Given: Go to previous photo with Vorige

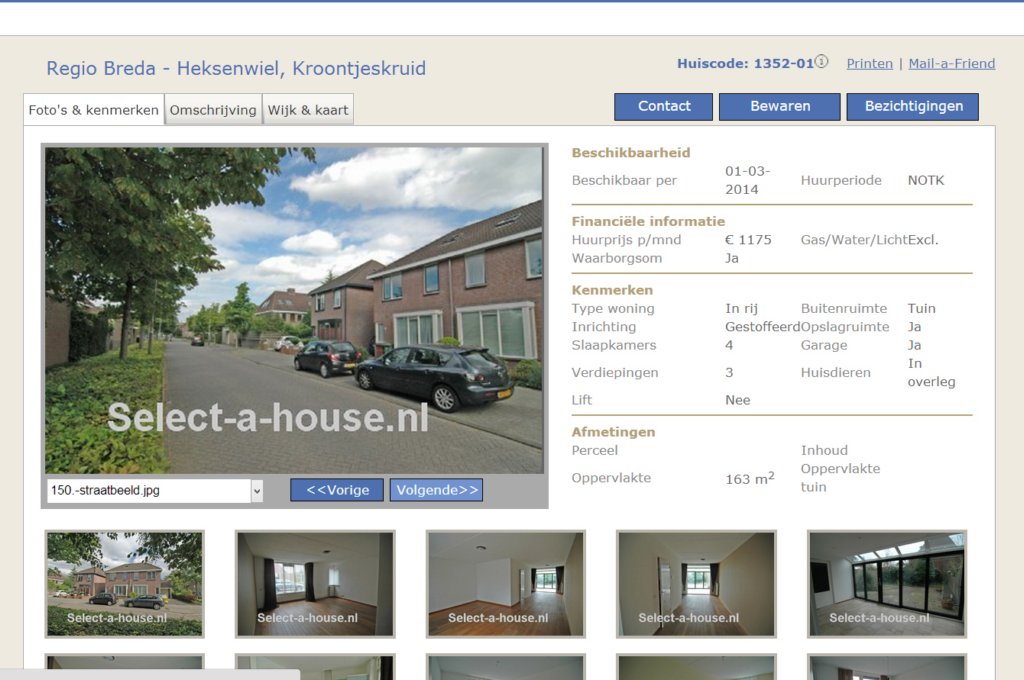Looking at the screenshot, I should pyautogui.click(x=337, y=490).
